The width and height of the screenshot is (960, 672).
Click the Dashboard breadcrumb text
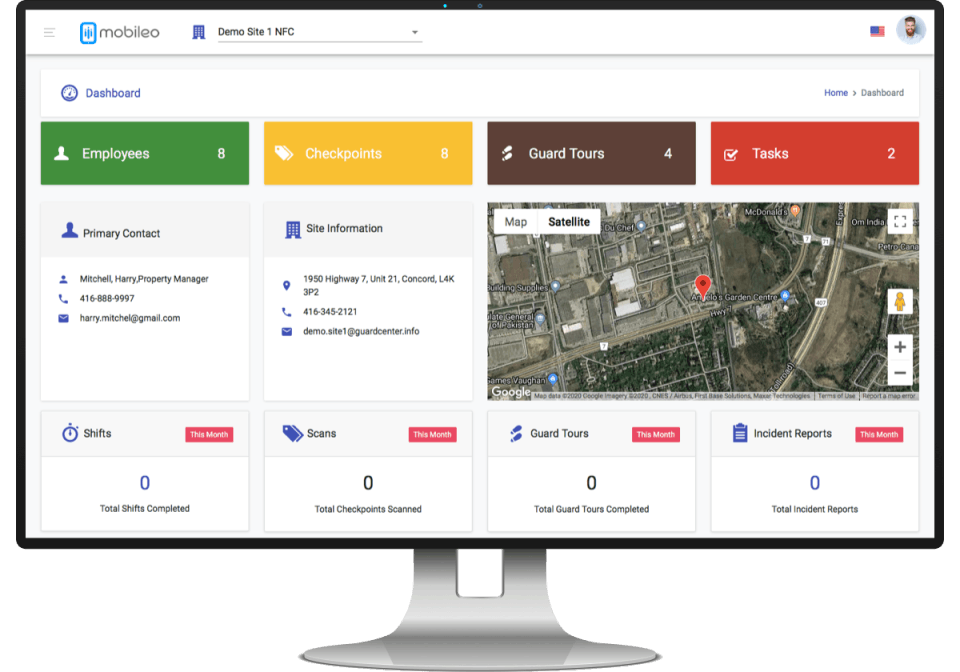point(882,92)
